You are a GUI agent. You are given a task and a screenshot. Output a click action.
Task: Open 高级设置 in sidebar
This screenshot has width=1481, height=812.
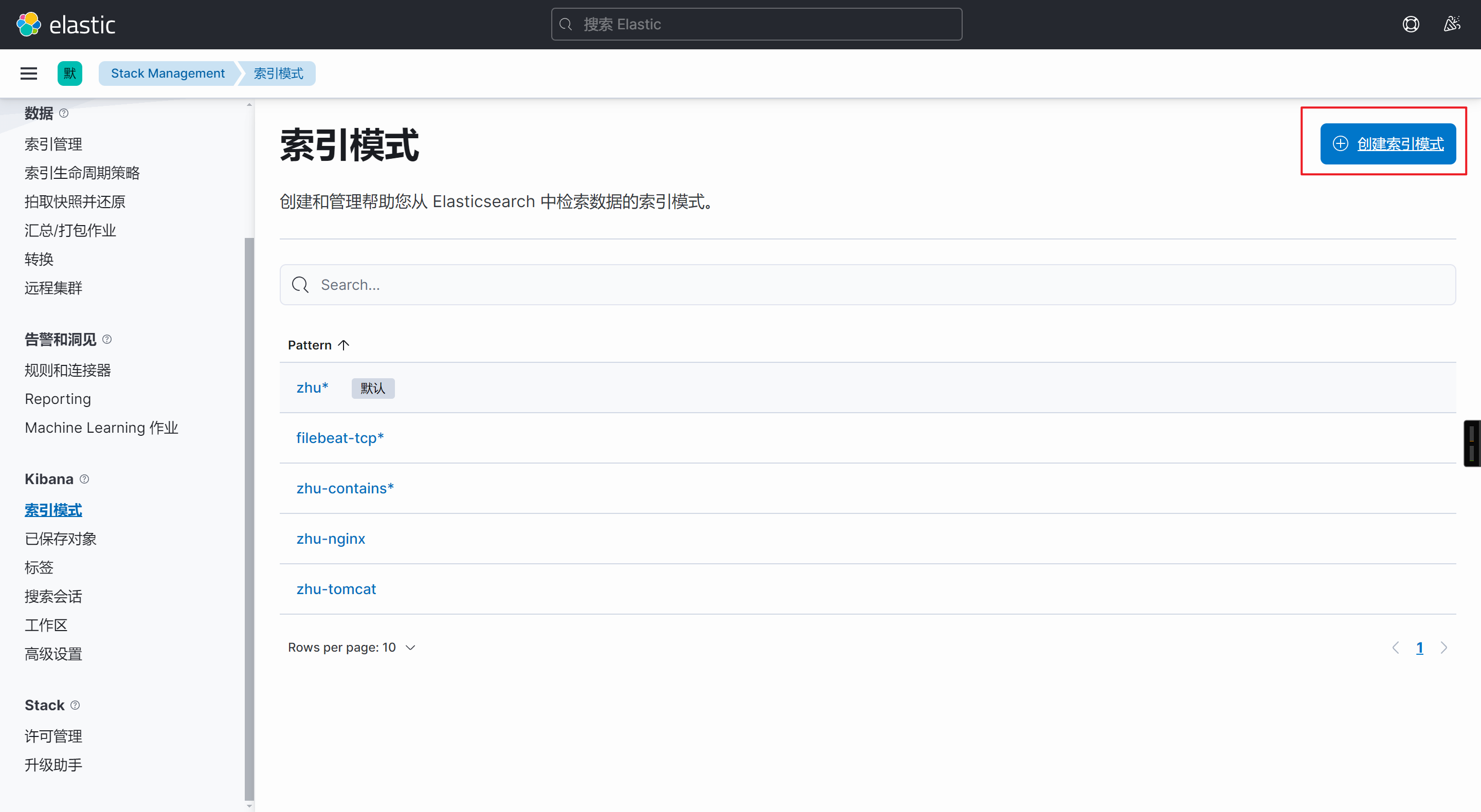point(53,653)
